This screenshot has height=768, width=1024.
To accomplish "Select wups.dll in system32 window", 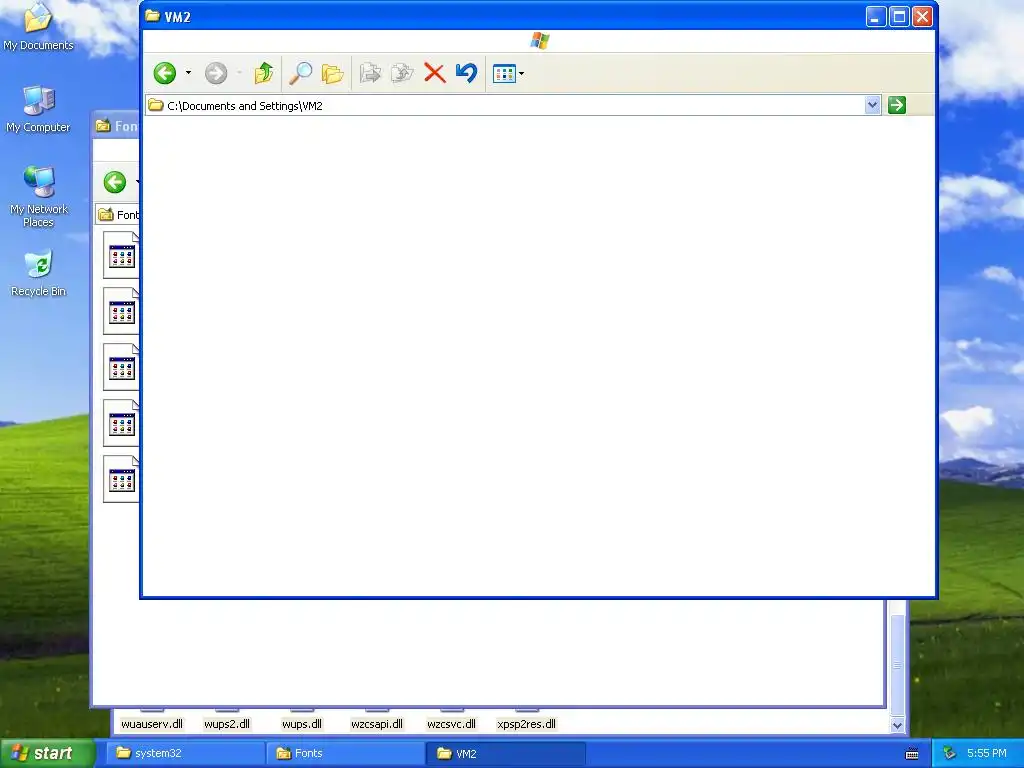I will point(302,724).
